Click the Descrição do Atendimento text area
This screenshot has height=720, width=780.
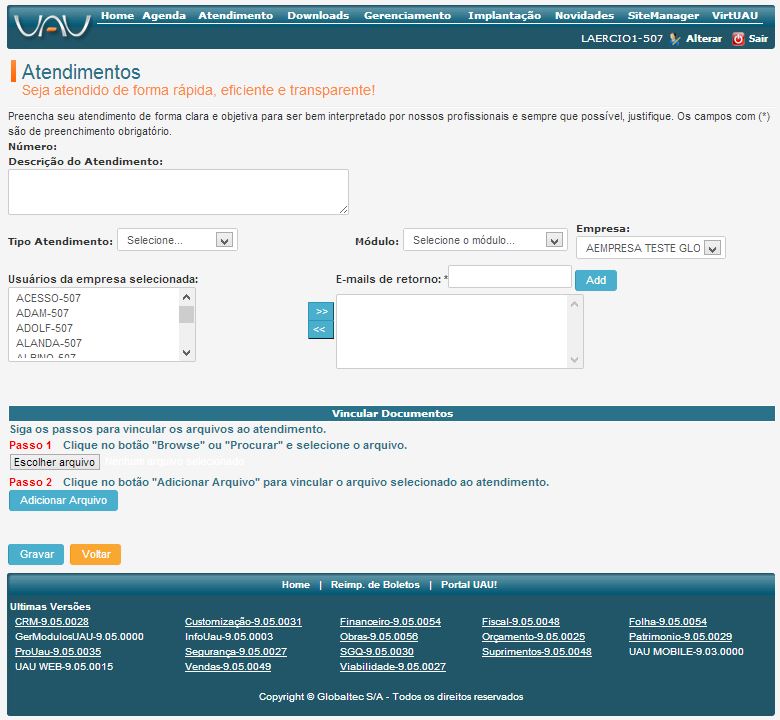178,191
